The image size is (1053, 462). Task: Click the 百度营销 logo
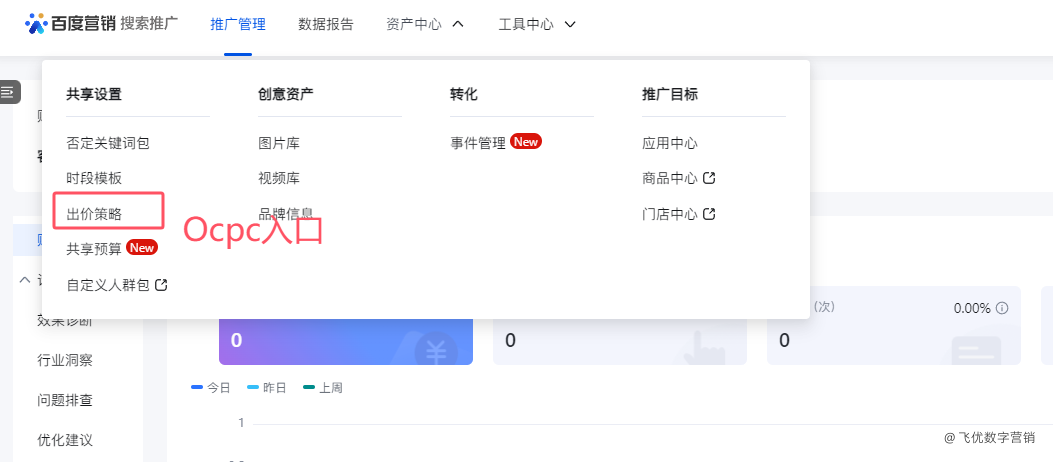point(70,24)
